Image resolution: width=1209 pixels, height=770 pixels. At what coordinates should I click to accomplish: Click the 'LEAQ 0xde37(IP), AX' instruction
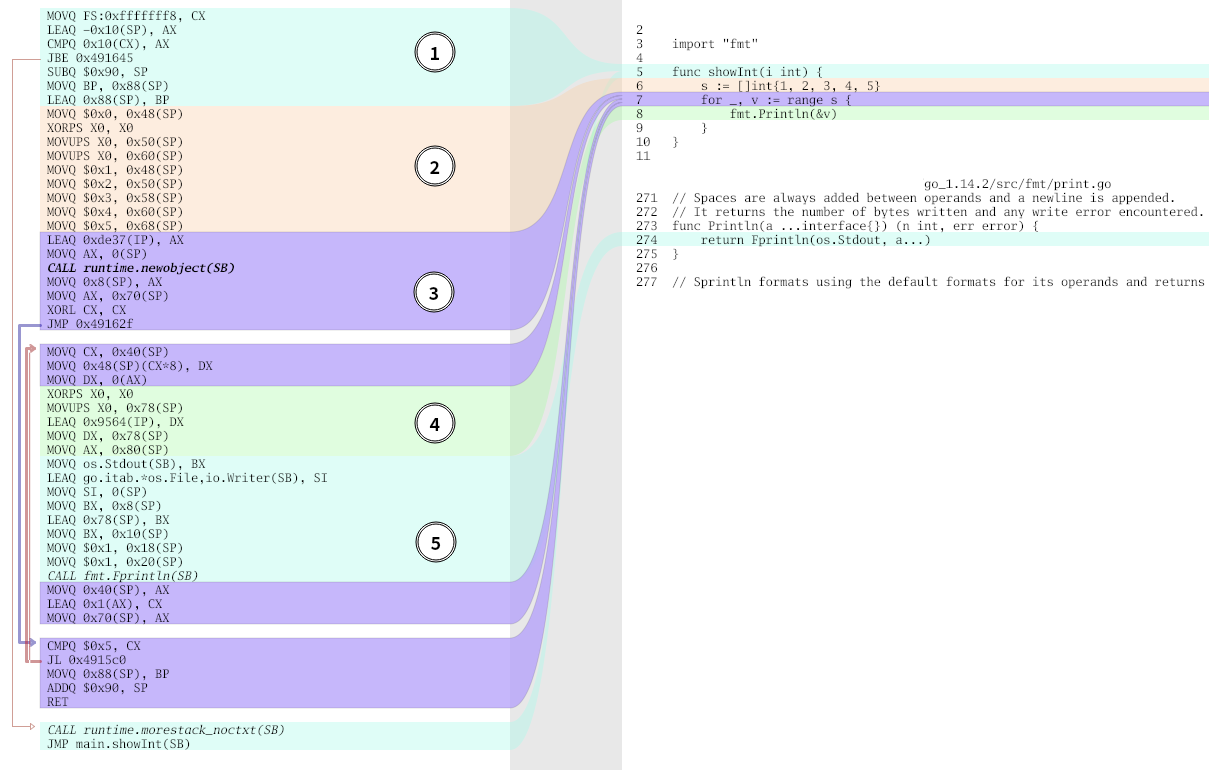[115, 240]
